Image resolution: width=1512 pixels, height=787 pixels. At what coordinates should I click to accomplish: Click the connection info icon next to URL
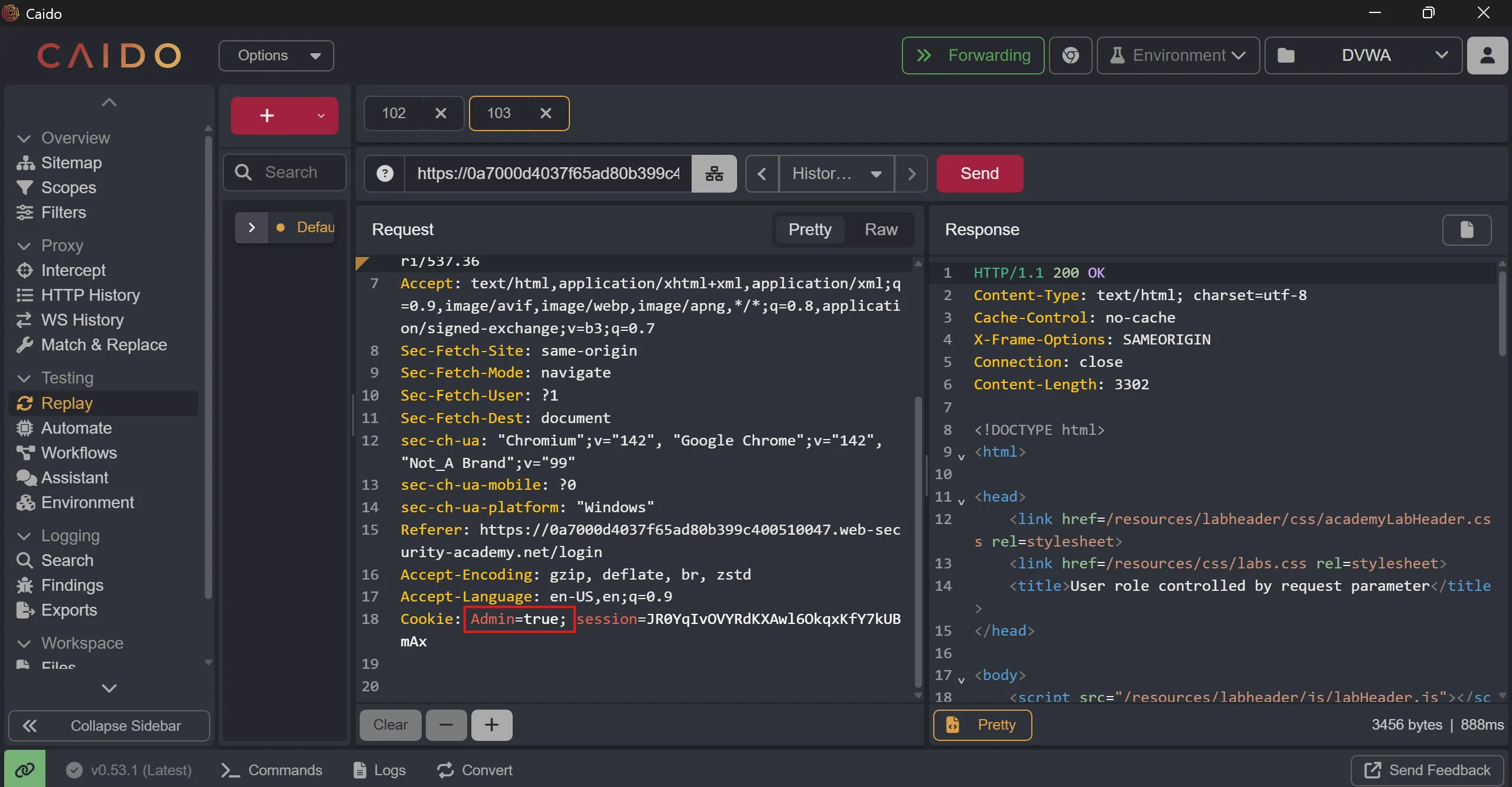click(x=714, y=173)
